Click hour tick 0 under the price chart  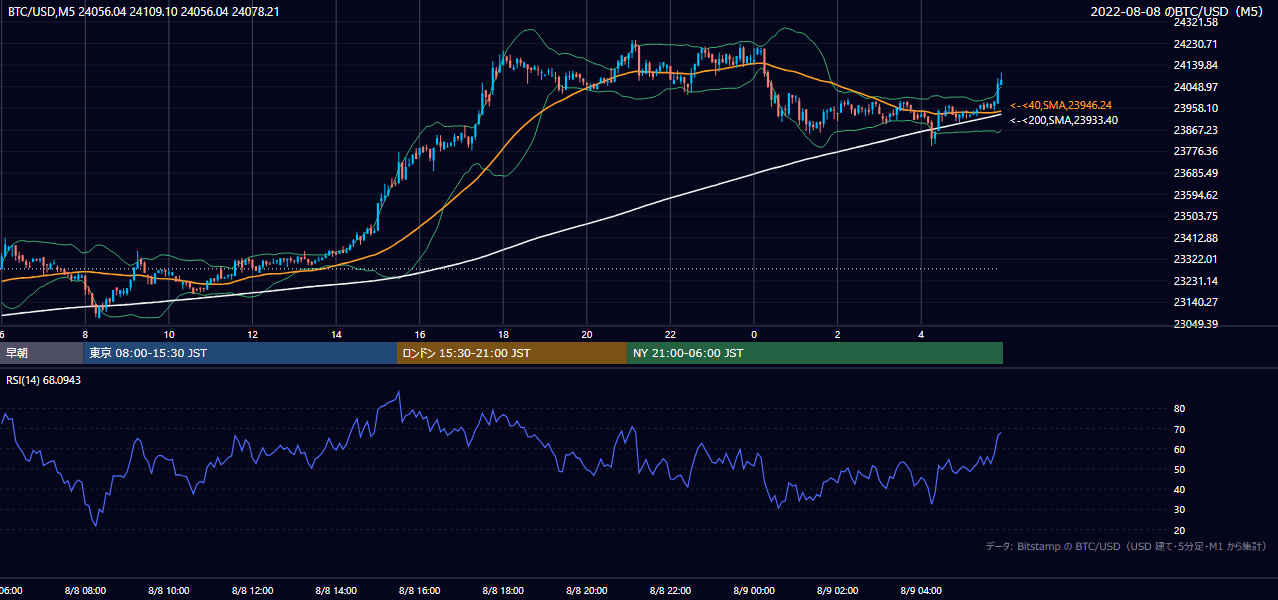[x=754, y=334]
